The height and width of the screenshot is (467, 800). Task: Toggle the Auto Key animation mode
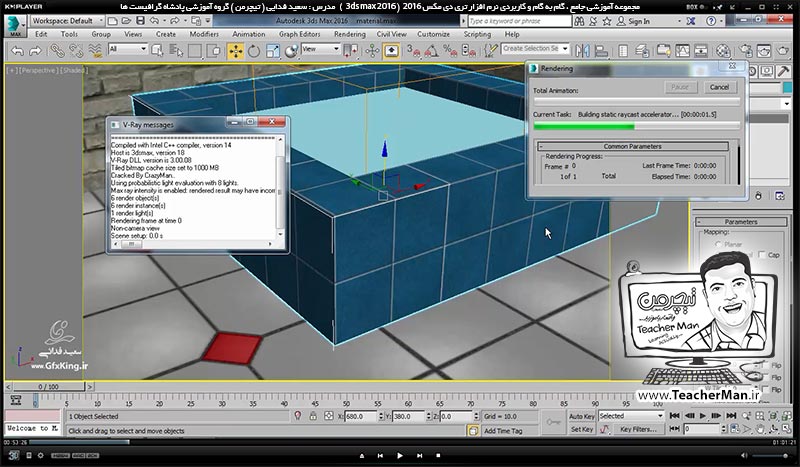[582, 416]
